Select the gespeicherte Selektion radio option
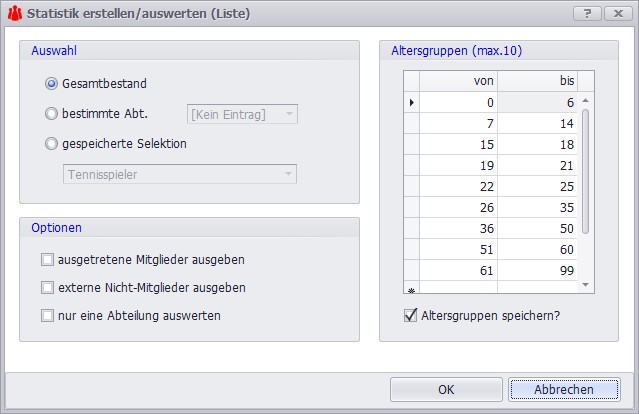The width and height of the screenshot is (639, 414). click(x=52, y=143)
